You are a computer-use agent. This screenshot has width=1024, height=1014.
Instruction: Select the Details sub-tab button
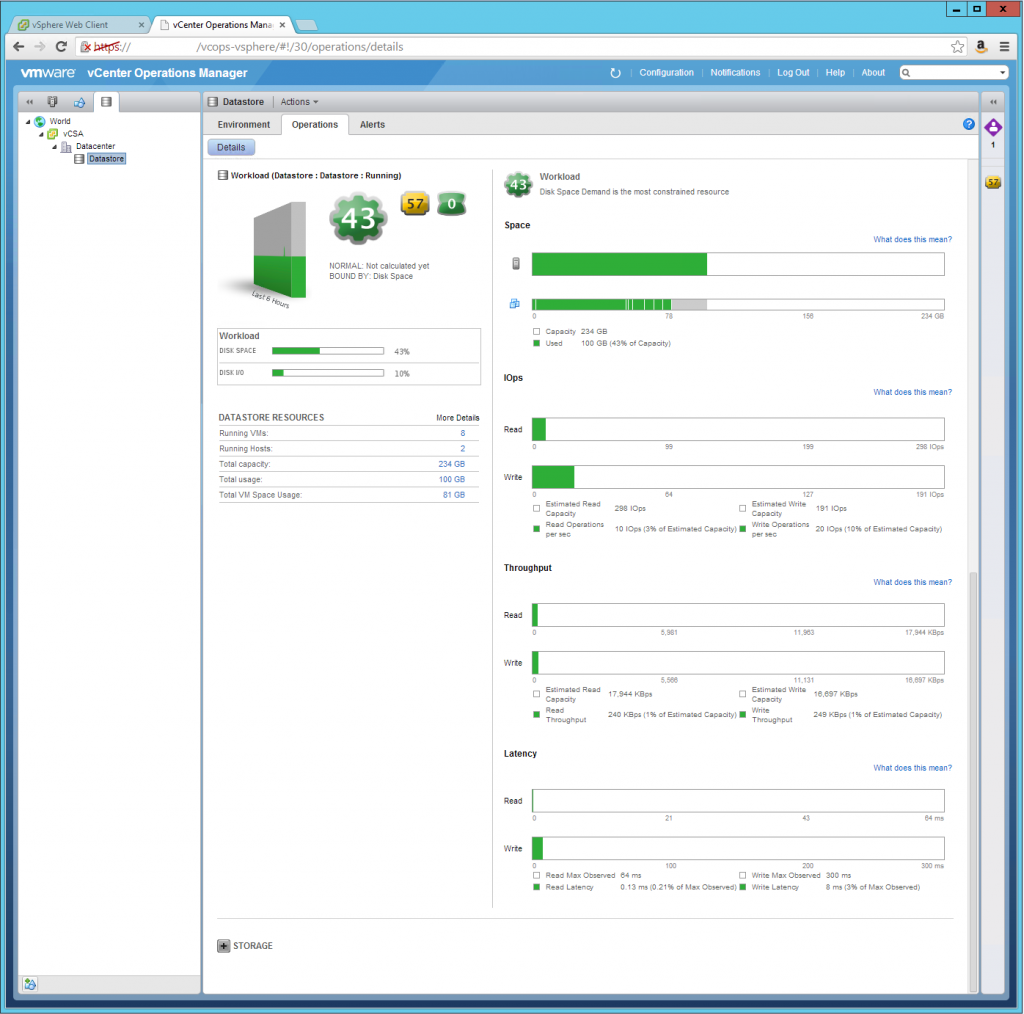tap(231, 148)
